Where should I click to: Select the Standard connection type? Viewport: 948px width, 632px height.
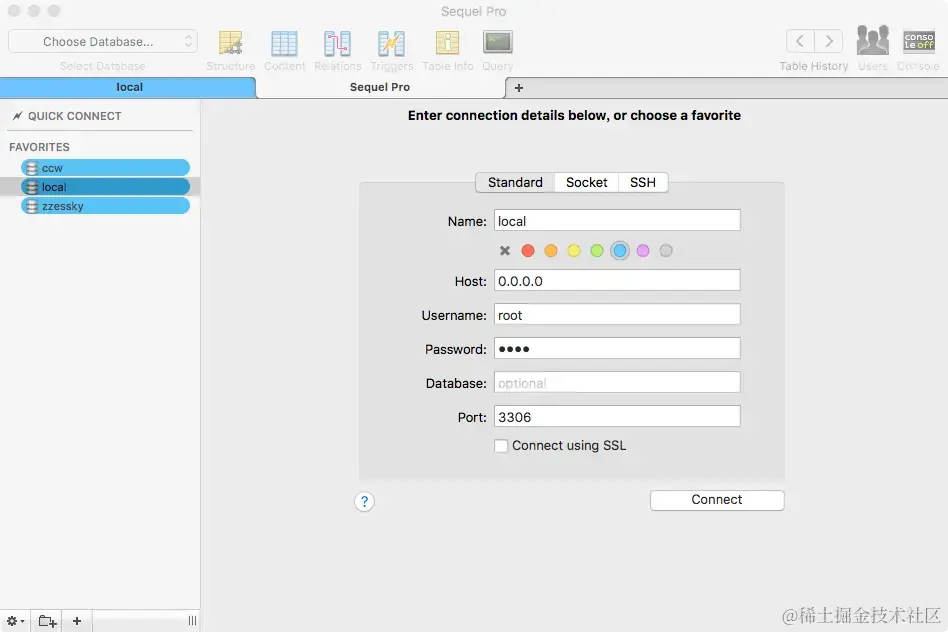(x=515, y=183)
